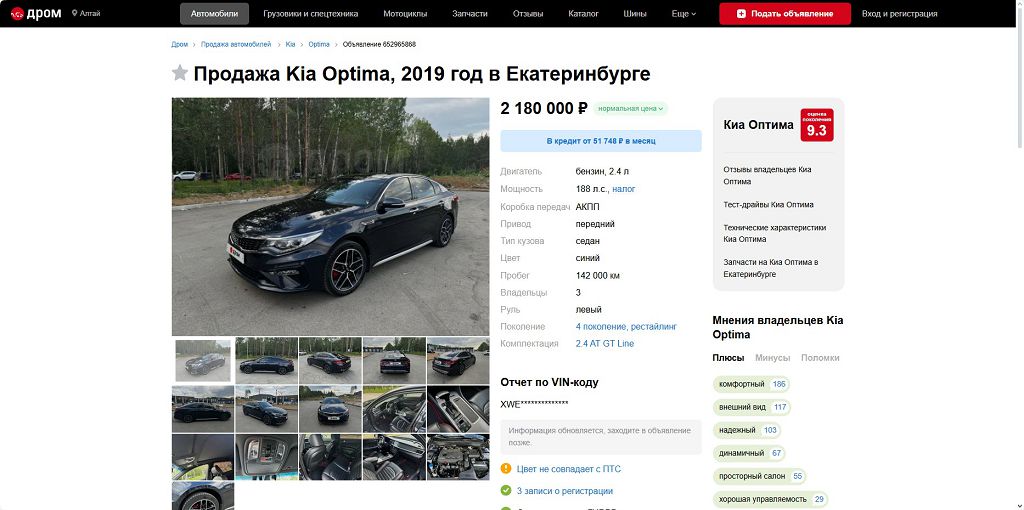This screenshot has width=1024, height=510.
Task: Click green checkmark icon beside 3 записи о регистрации
Action: pyautogui.click(x=505, y=490)
